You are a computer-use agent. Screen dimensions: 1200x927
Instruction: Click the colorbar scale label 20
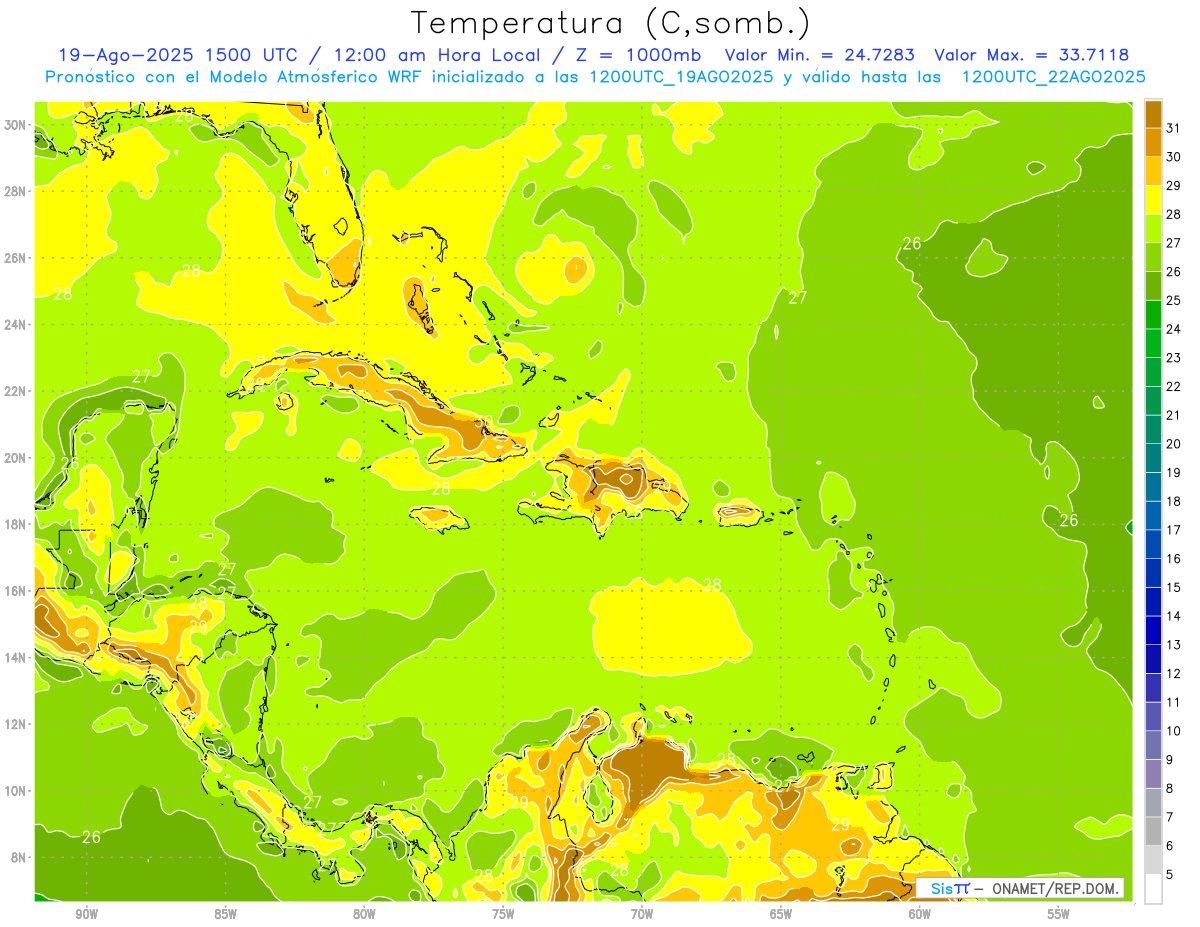tap(1174, 444)
